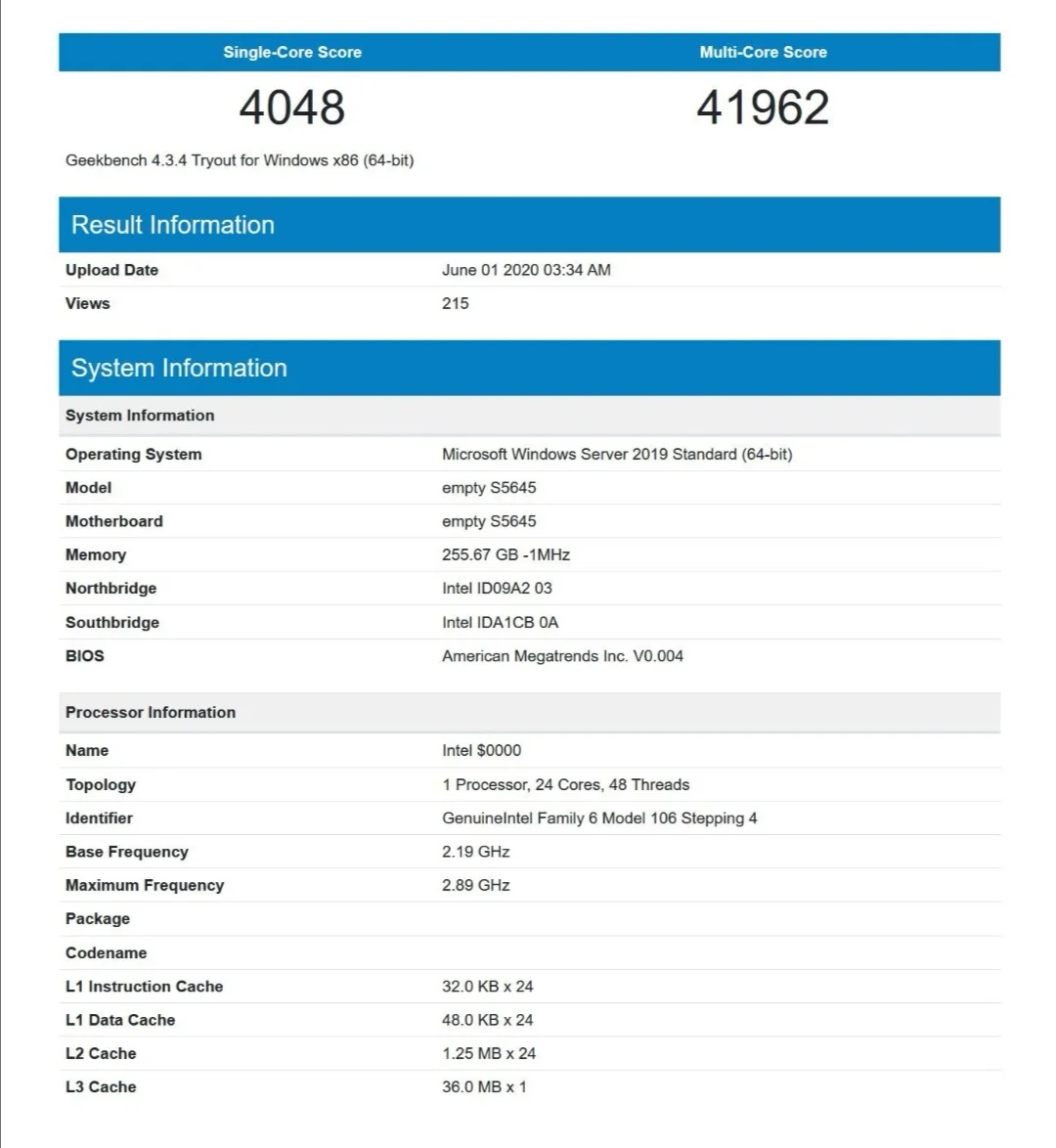Click the single-core score value 4048

[289, 108]
